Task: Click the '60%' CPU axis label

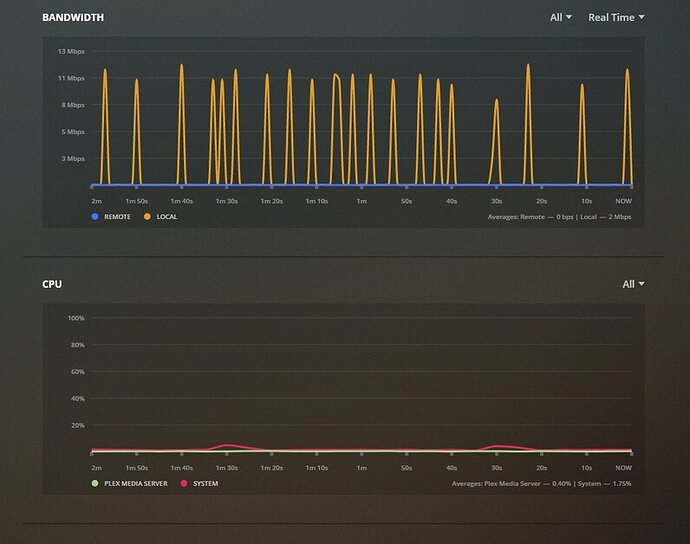Action: (x=78, y=372)
